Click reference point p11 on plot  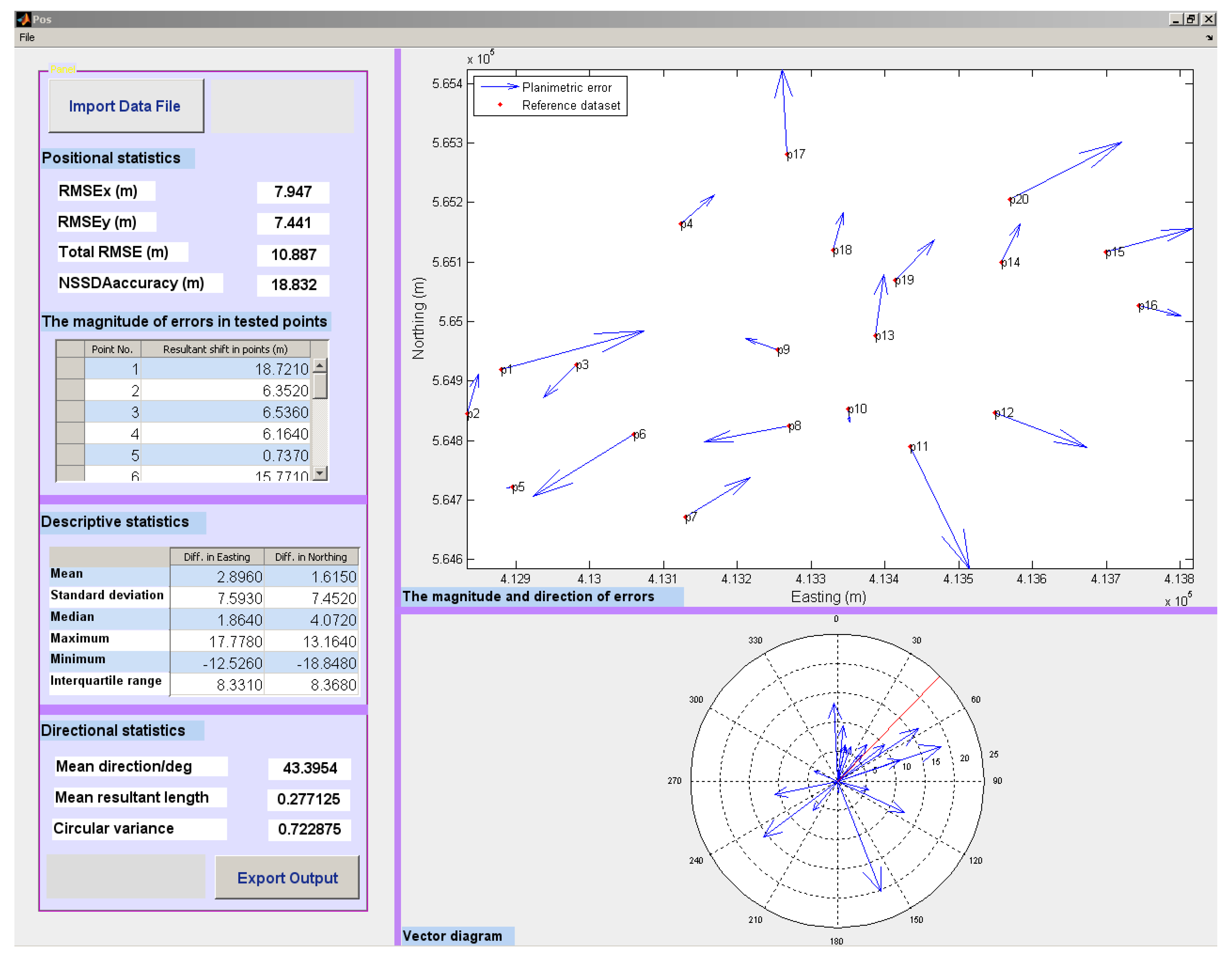click(x=910, y=447)
